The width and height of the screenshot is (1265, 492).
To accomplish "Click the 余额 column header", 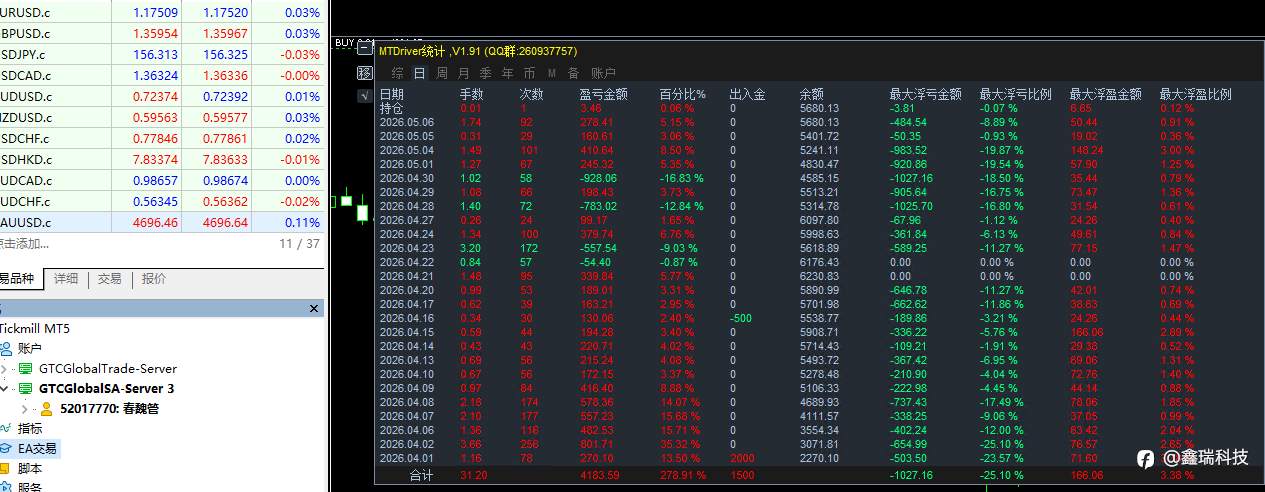I will point(812,94).
